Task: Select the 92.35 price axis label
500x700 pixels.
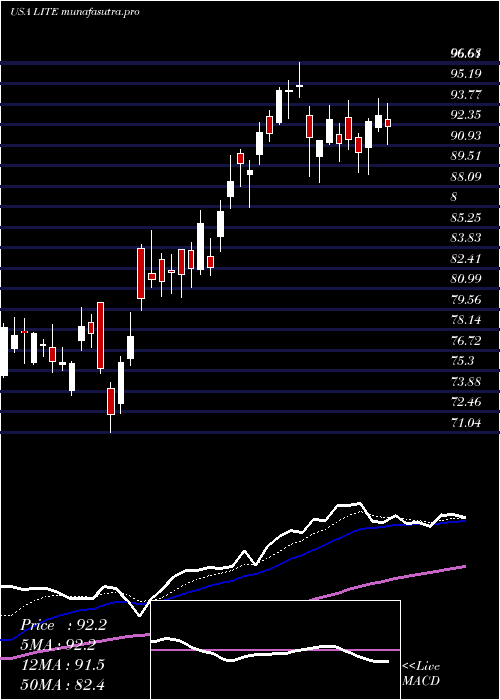Action: pos(467,115)
